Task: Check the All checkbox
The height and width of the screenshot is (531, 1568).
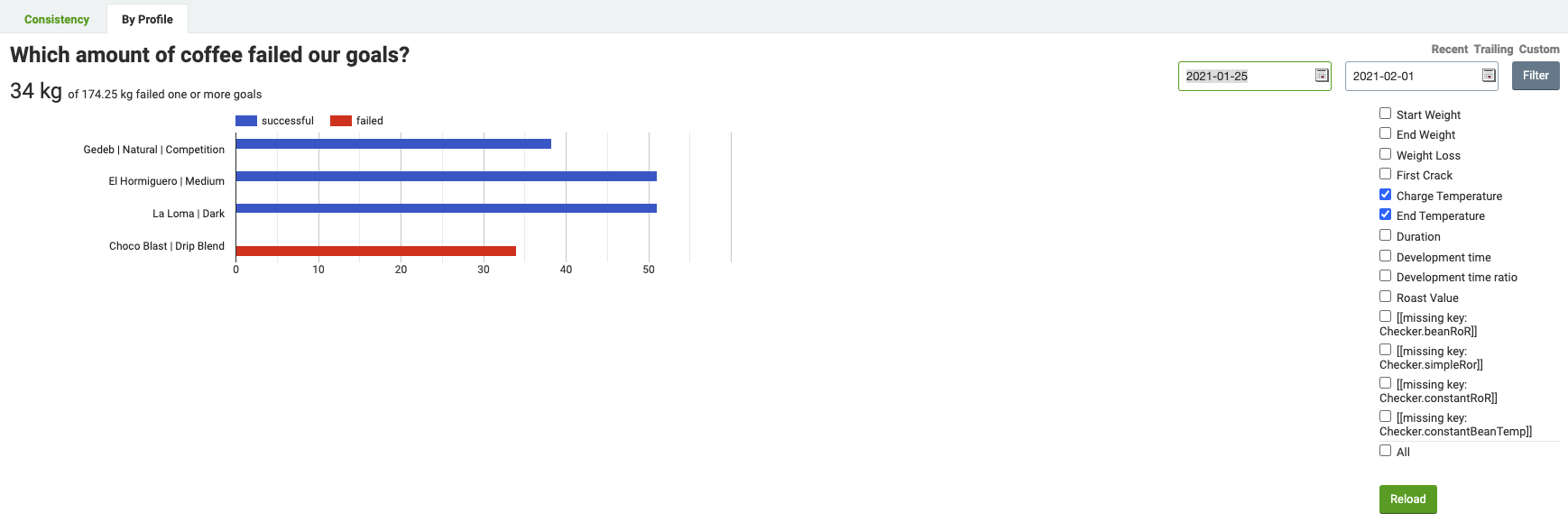Action: (1385, 451)
